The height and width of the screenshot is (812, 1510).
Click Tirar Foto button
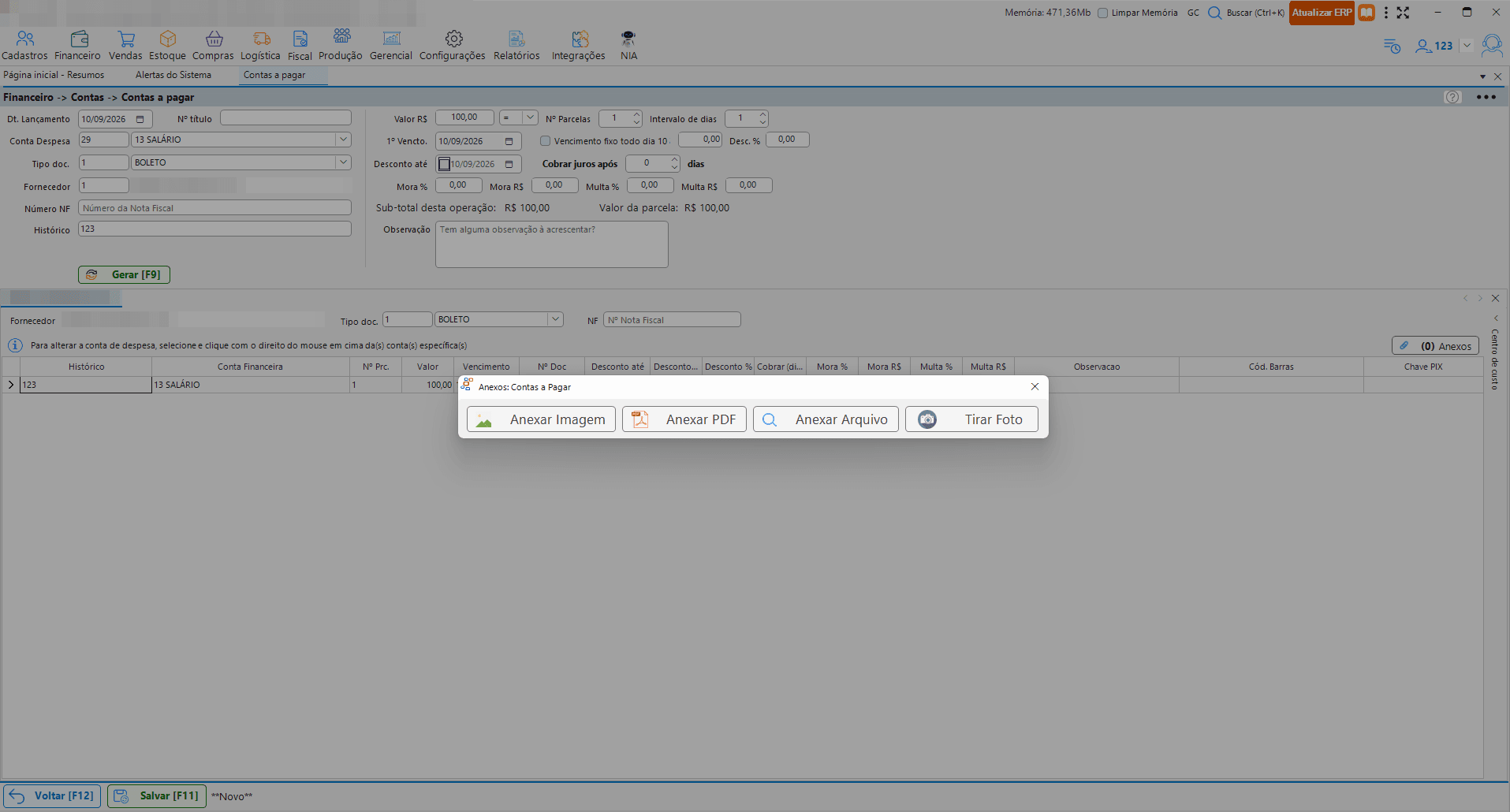pyautogui.click(x=971, y=419)
